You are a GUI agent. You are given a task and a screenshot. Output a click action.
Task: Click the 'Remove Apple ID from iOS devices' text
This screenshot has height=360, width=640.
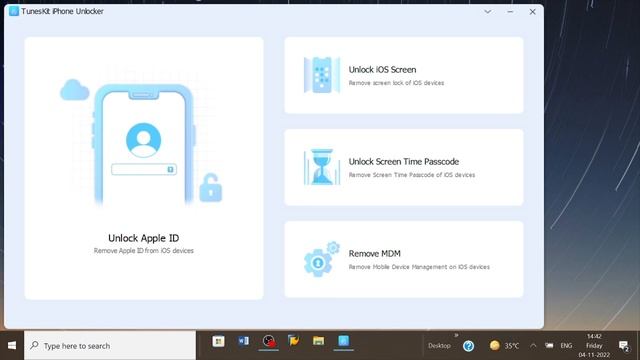pos(144,251)
